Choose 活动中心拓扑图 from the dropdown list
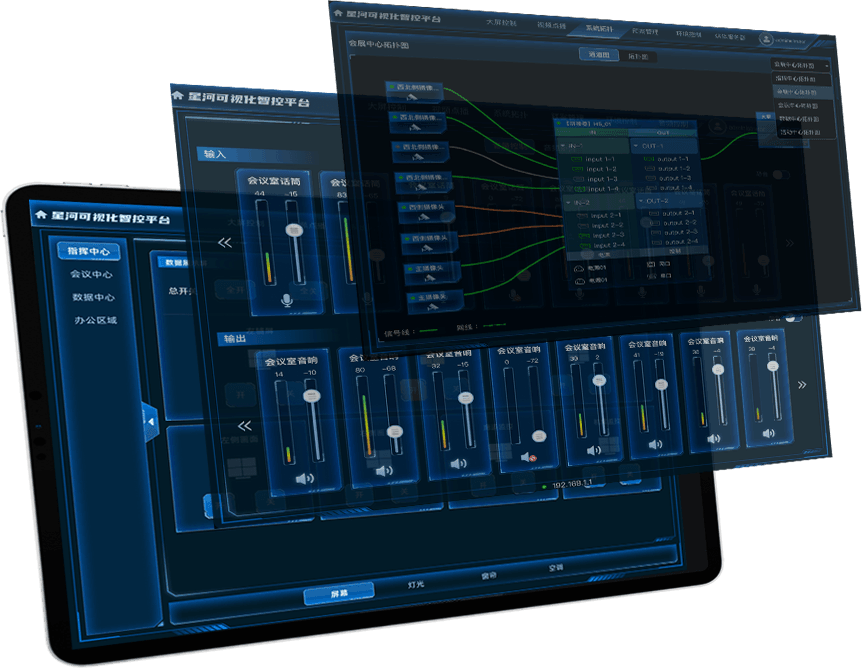 click(x=807, y=132)
